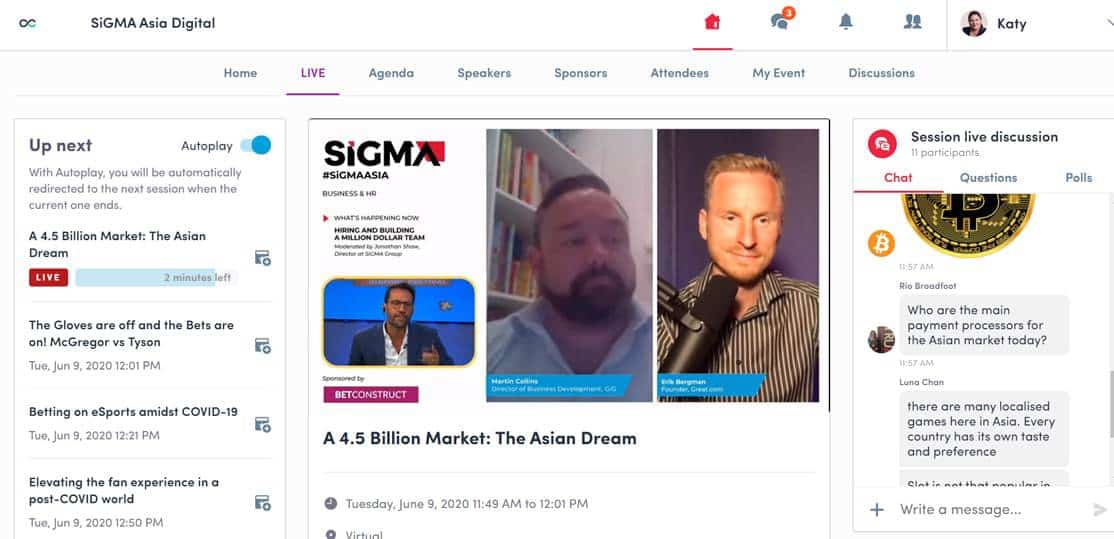Add Elevating the fan experience session to calendar

click(262, 502)
